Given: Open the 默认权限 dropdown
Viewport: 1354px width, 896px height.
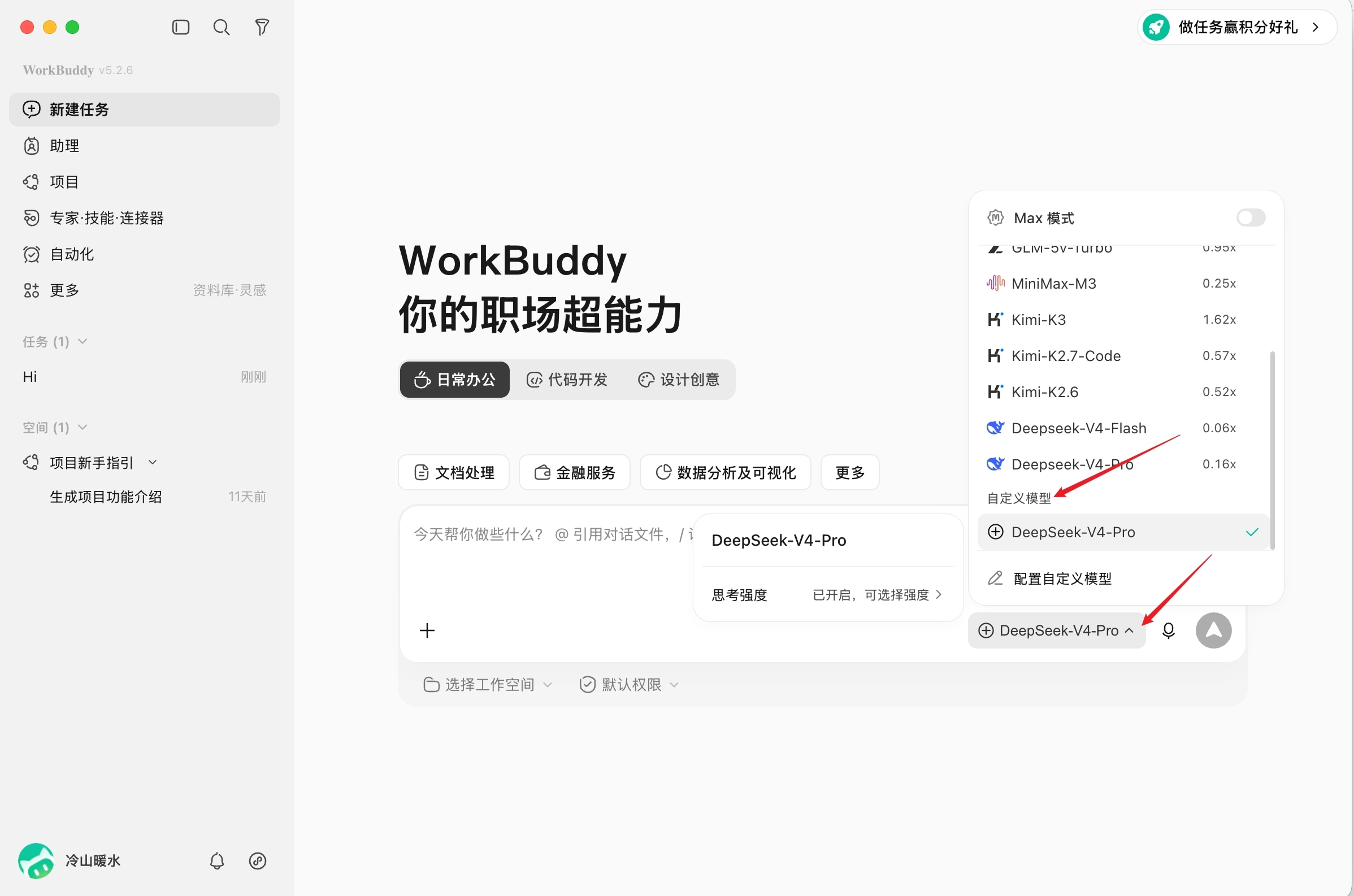Looking at the screenshot, I should pyautogui.click(x=629, y=685).
